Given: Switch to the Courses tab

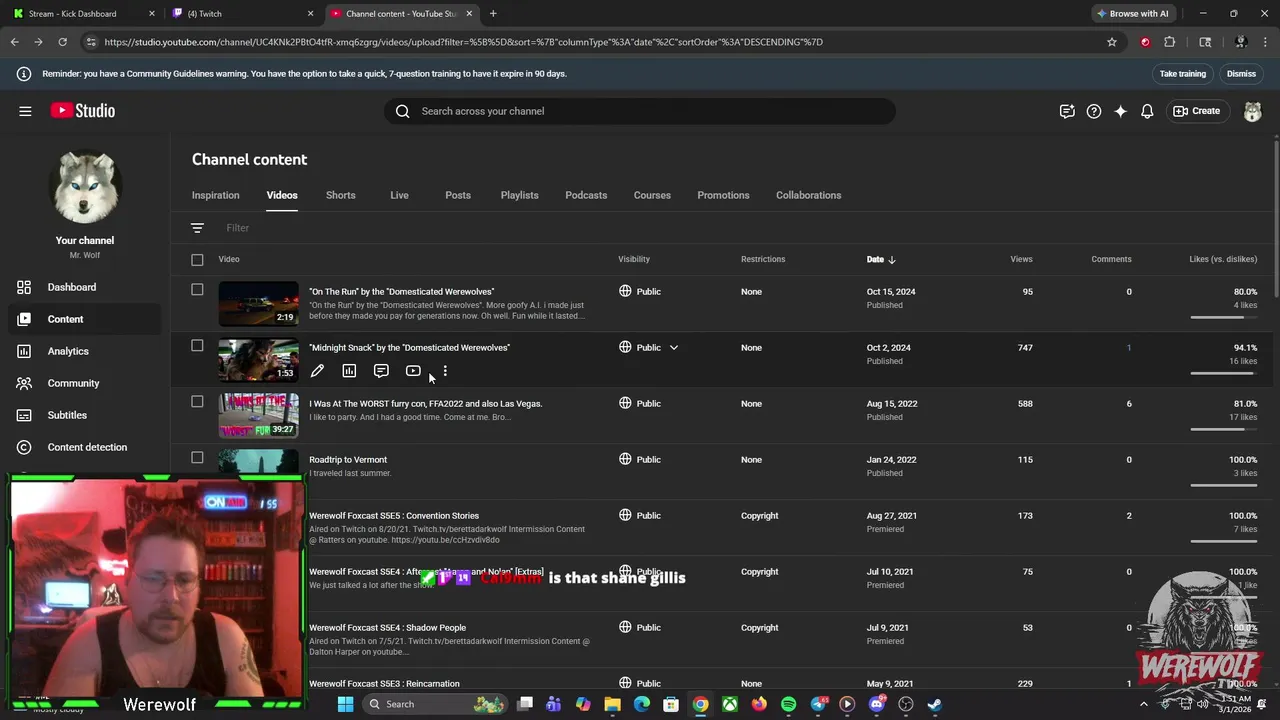Looking at the screenshot, I should tap(652, 195).
